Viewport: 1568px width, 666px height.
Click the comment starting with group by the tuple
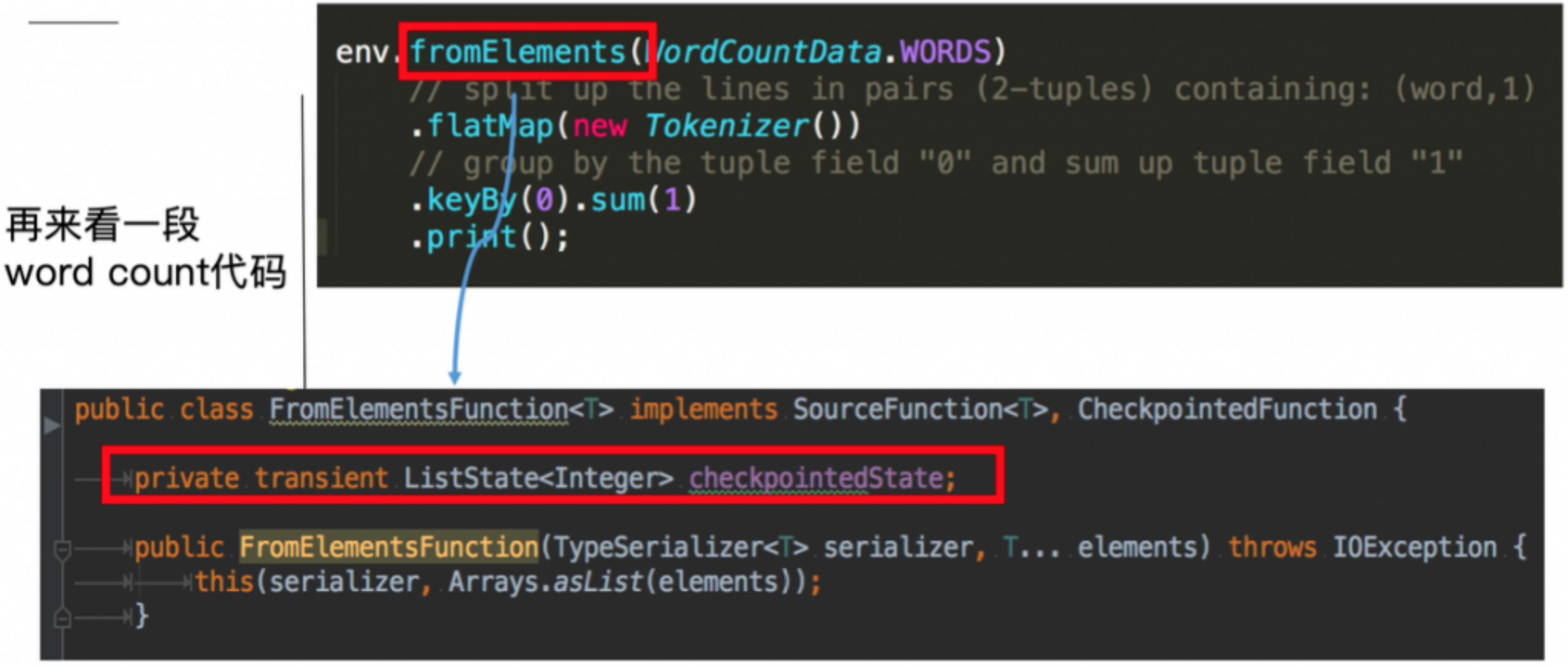click(x=936, y=164)
